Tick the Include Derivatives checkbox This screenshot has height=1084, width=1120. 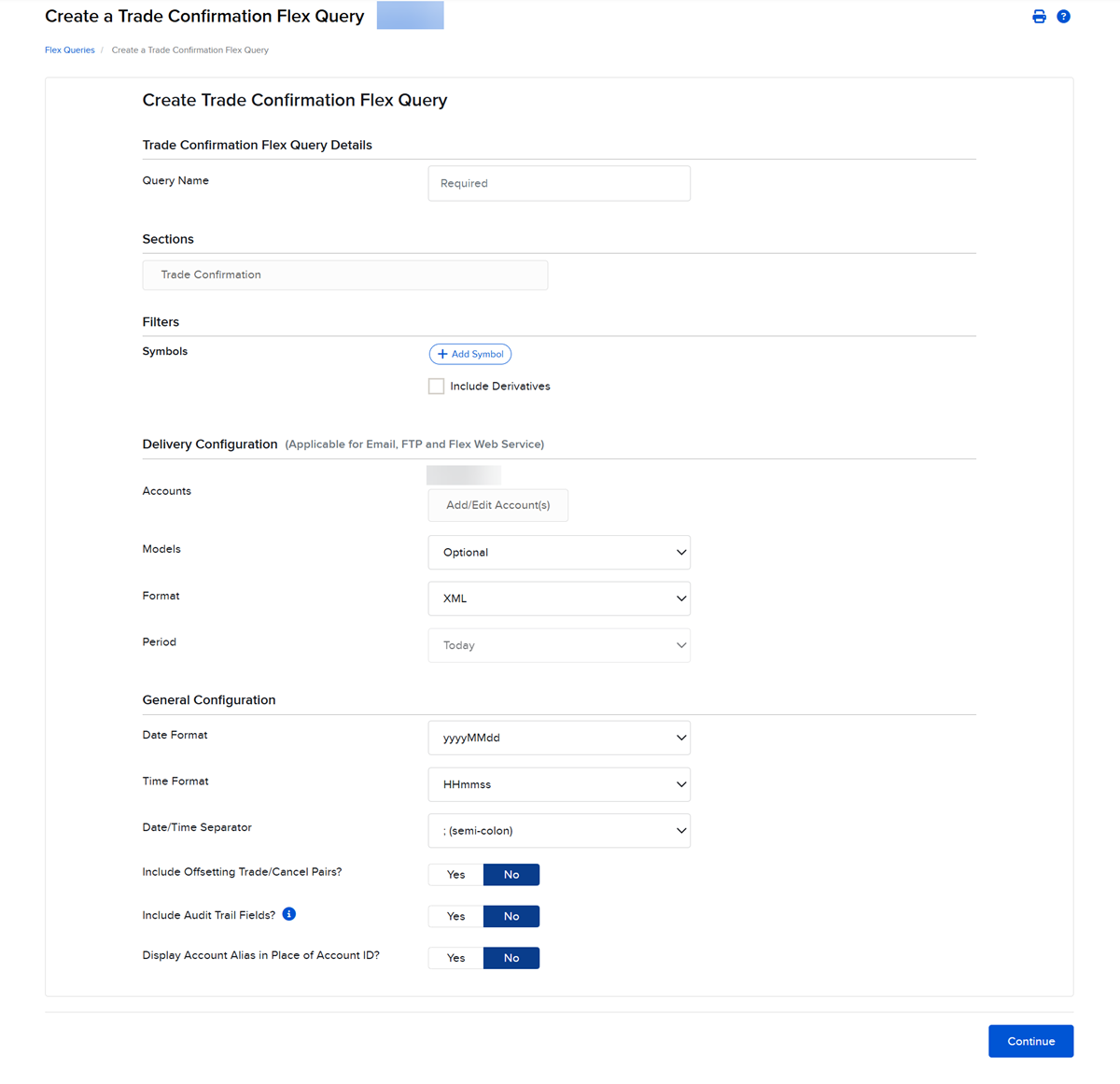tap(436, 386)
